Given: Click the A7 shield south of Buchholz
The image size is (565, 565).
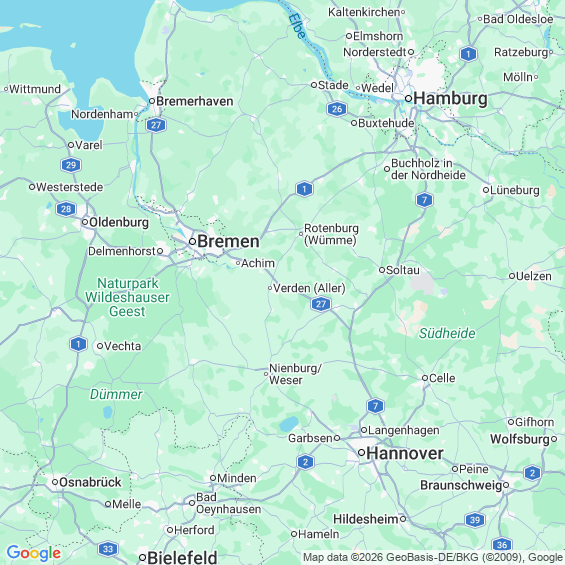Looking at the screenshot, I should coord(424,200).
